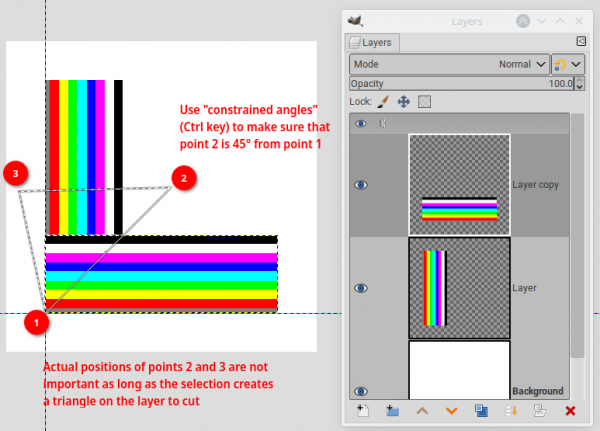
Task: Lock position and size icon
Action: 404,102
